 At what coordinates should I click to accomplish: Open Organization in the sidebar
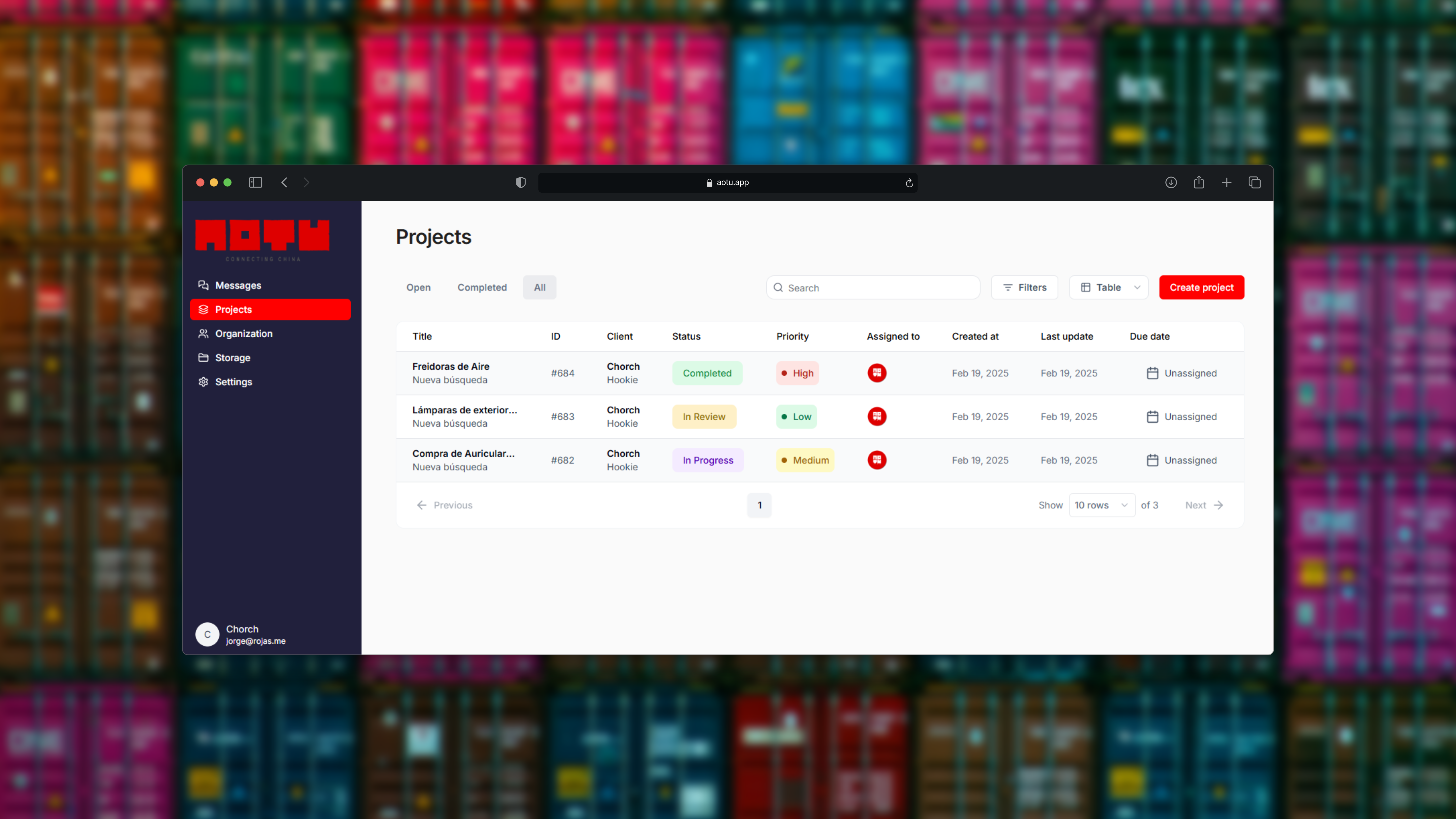[270, 333]
